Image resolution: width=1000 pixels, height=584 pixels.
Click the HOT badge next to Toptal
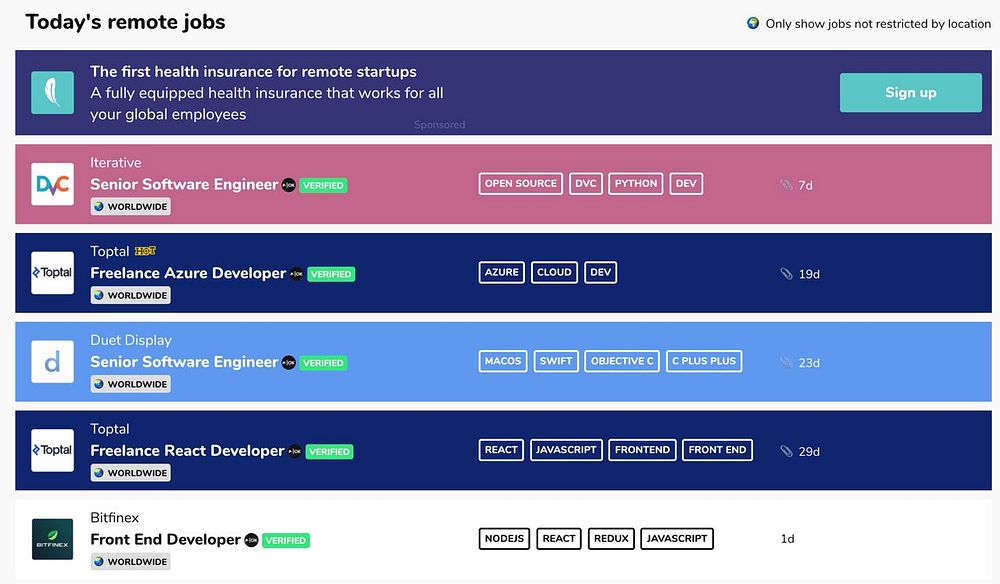pyautogui.click(x=145, y=251)
